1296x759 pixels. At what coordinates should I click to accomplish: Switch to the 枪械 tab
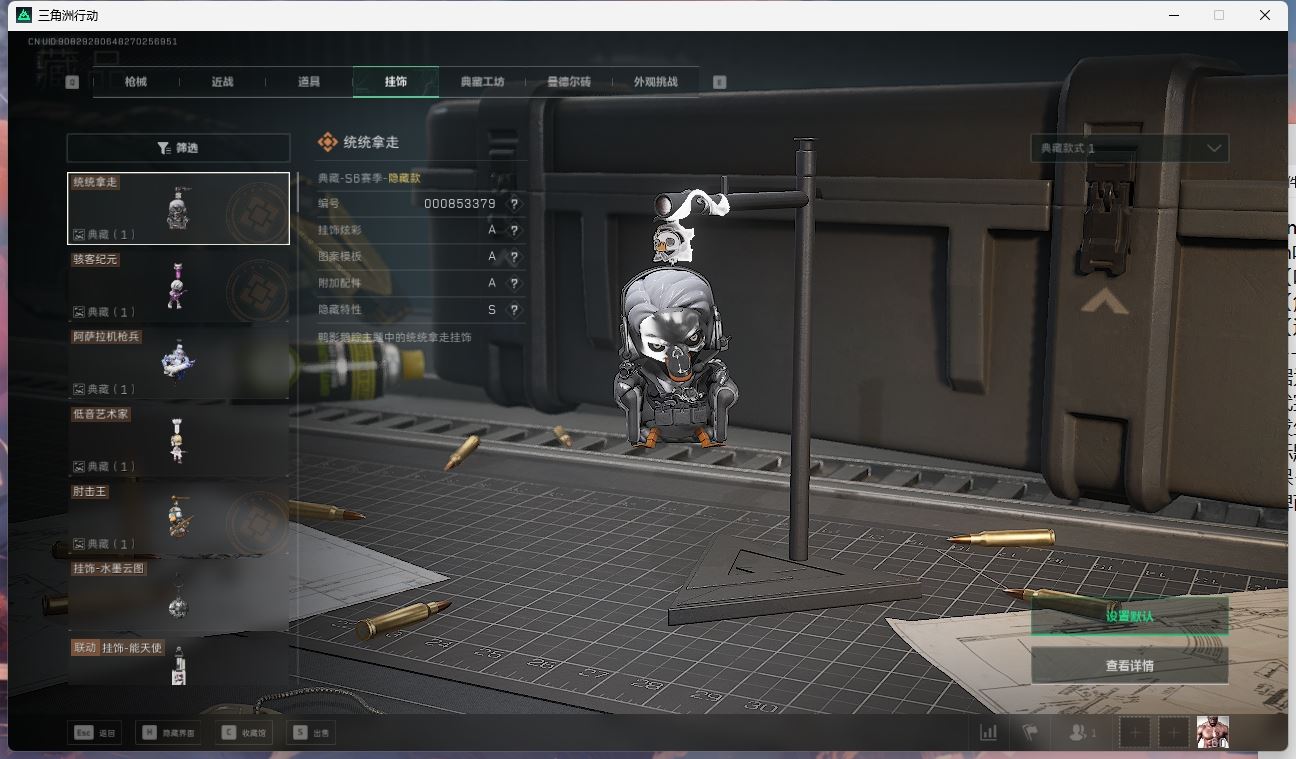point(136,82)
